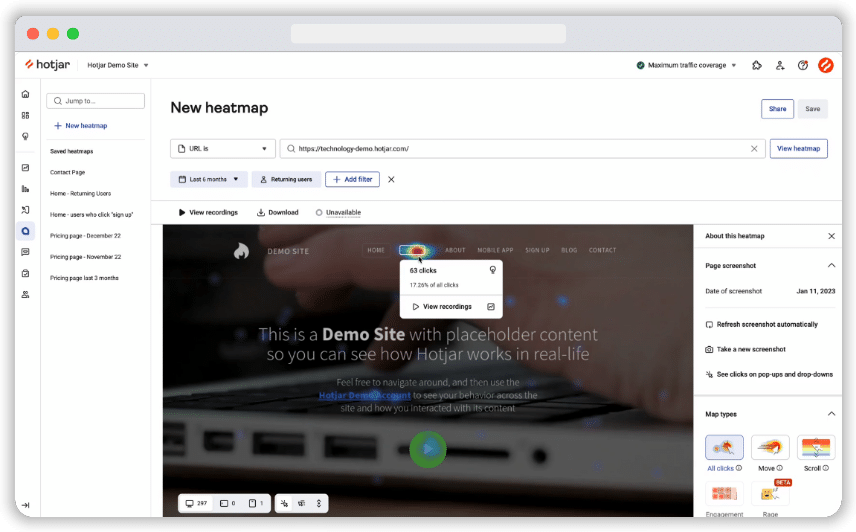
Task: Open the Home icon in left sidebar
Action: (x=26, y=94)
